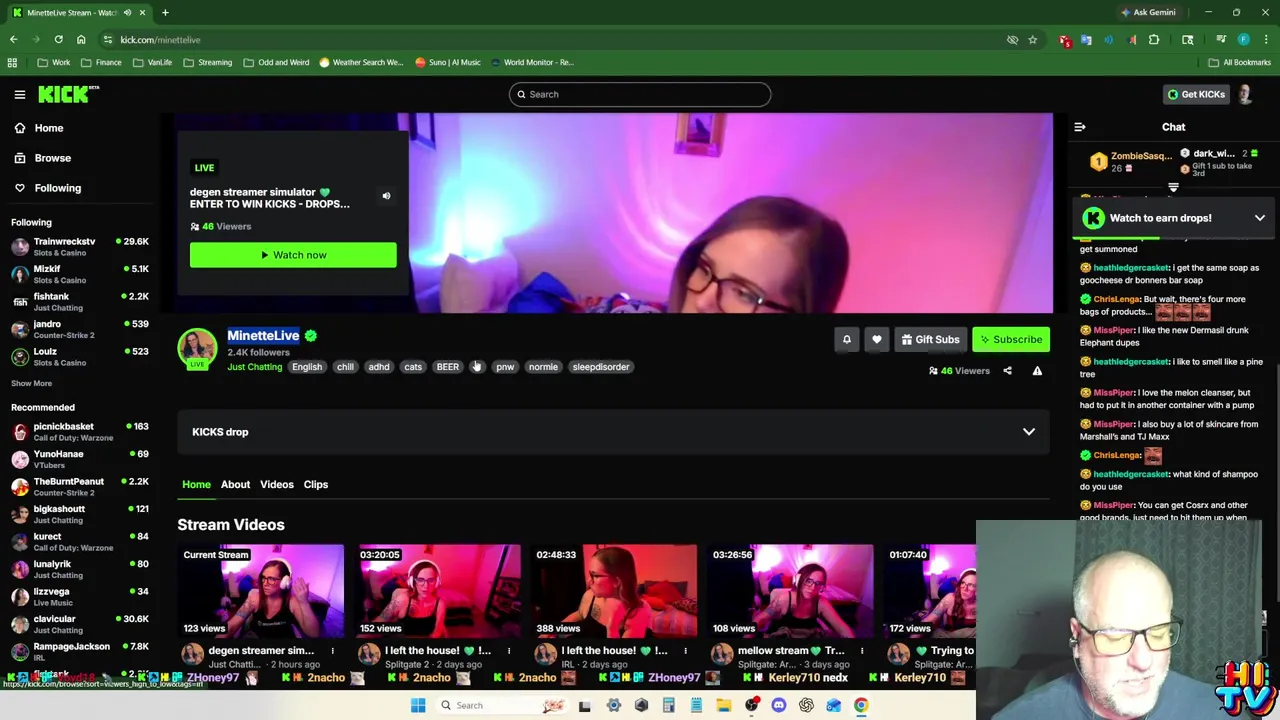Click the address bar URL

tap(160, 40)
